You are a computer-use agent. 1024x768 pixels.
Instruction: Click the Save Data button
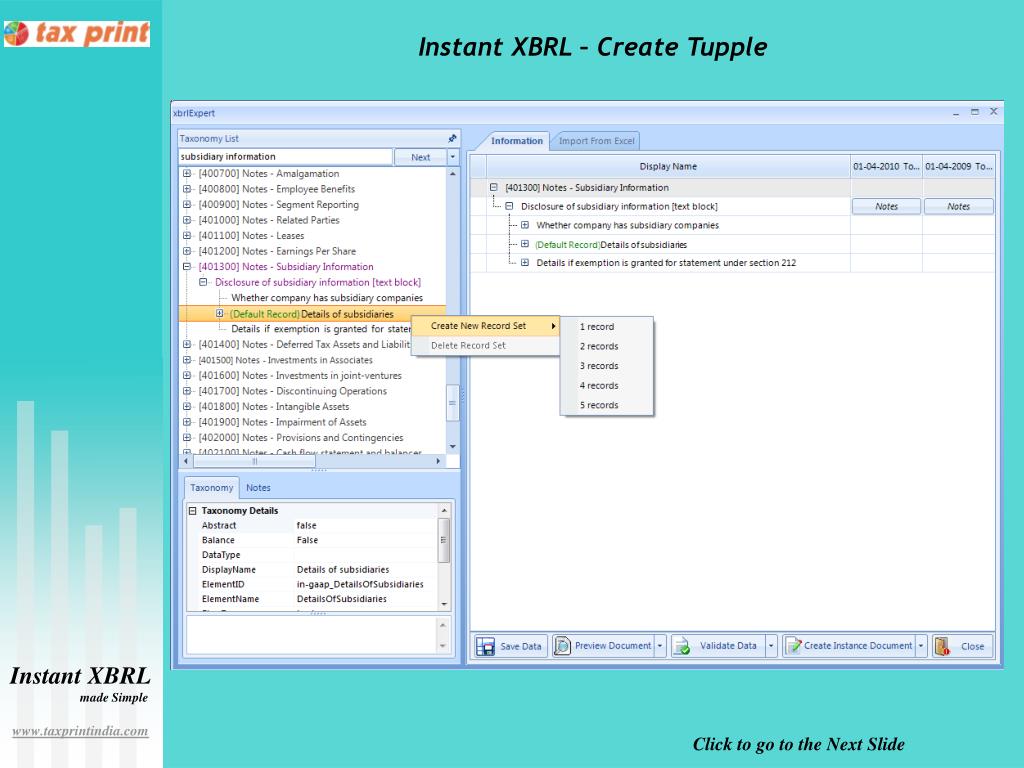(511, 646)
